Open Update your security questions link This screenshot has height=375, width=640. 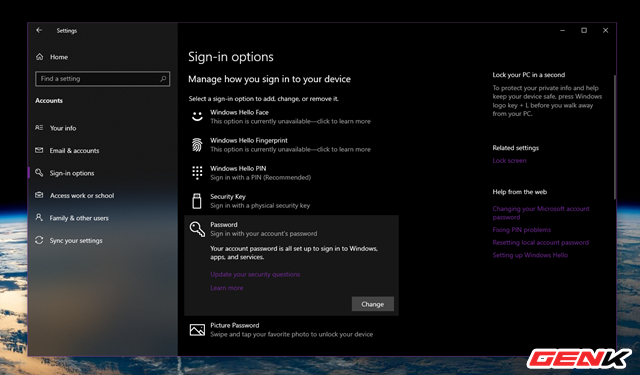click(x=255, y=274)
